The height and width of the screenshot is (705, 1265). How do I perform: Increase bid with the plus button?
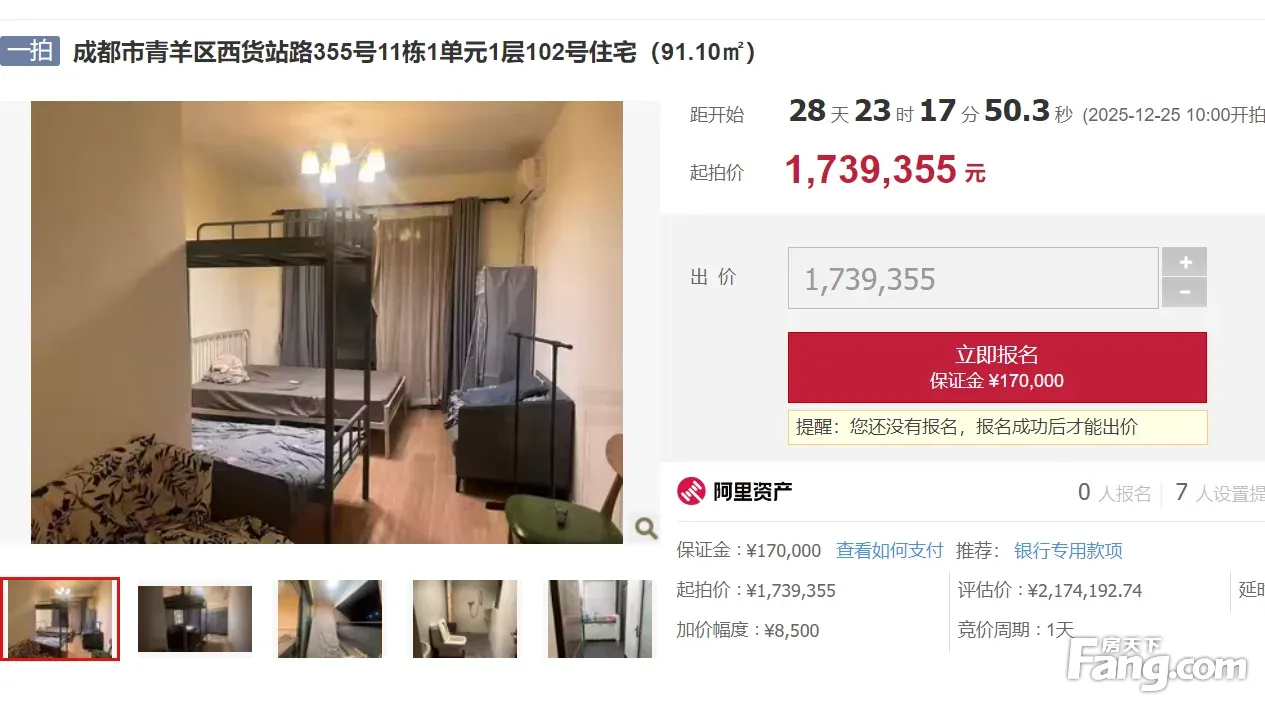point(1184,262)
